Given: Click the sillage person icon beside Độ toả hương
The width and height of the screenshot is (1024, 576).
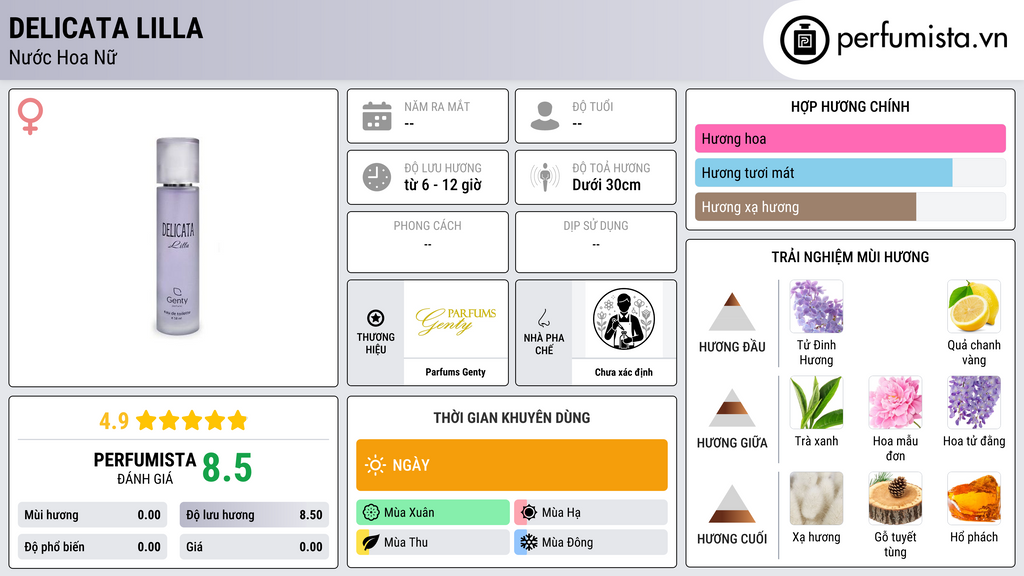Looking at the screenshot, I should [x=545, y=177].
